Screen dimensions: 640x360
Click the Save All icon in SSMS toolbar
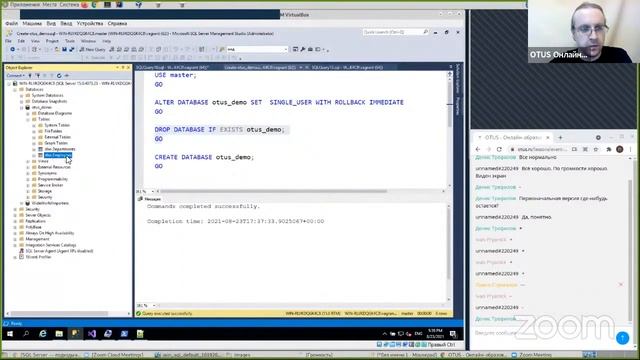pyautogui.click(x=71, y=49)
